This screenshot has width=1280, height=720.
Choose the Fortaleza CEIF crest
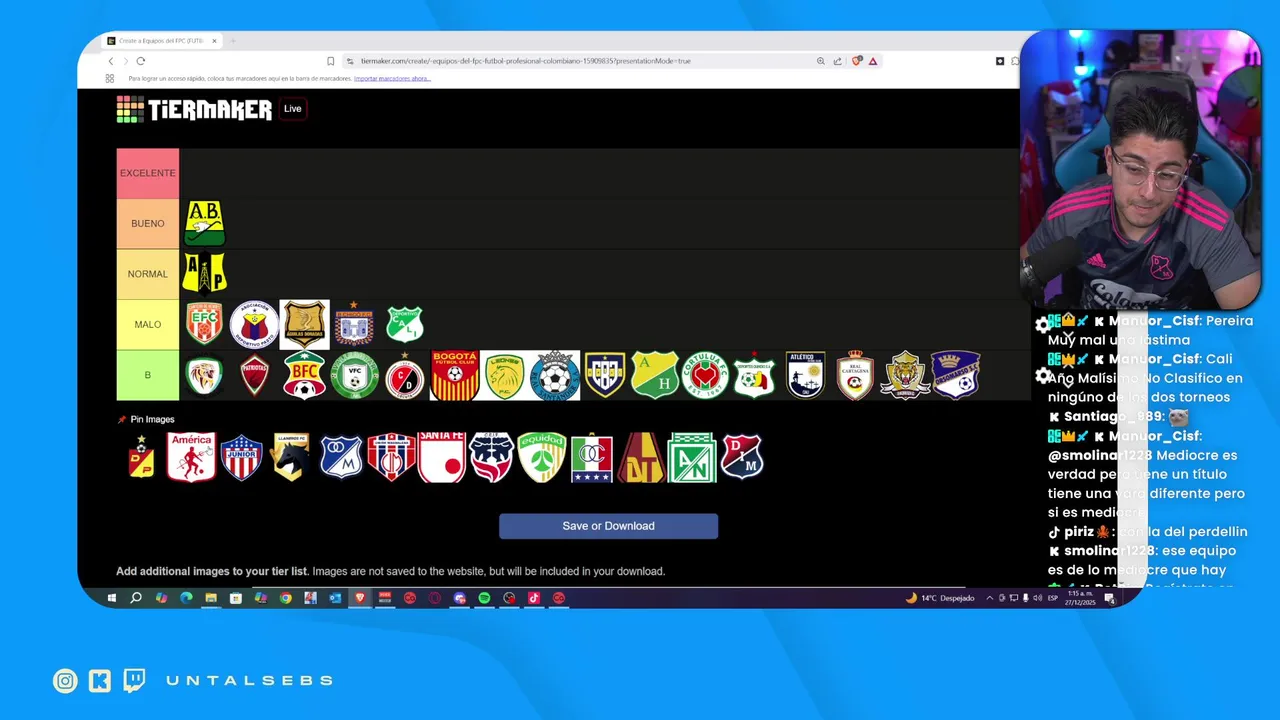(491, 458)
